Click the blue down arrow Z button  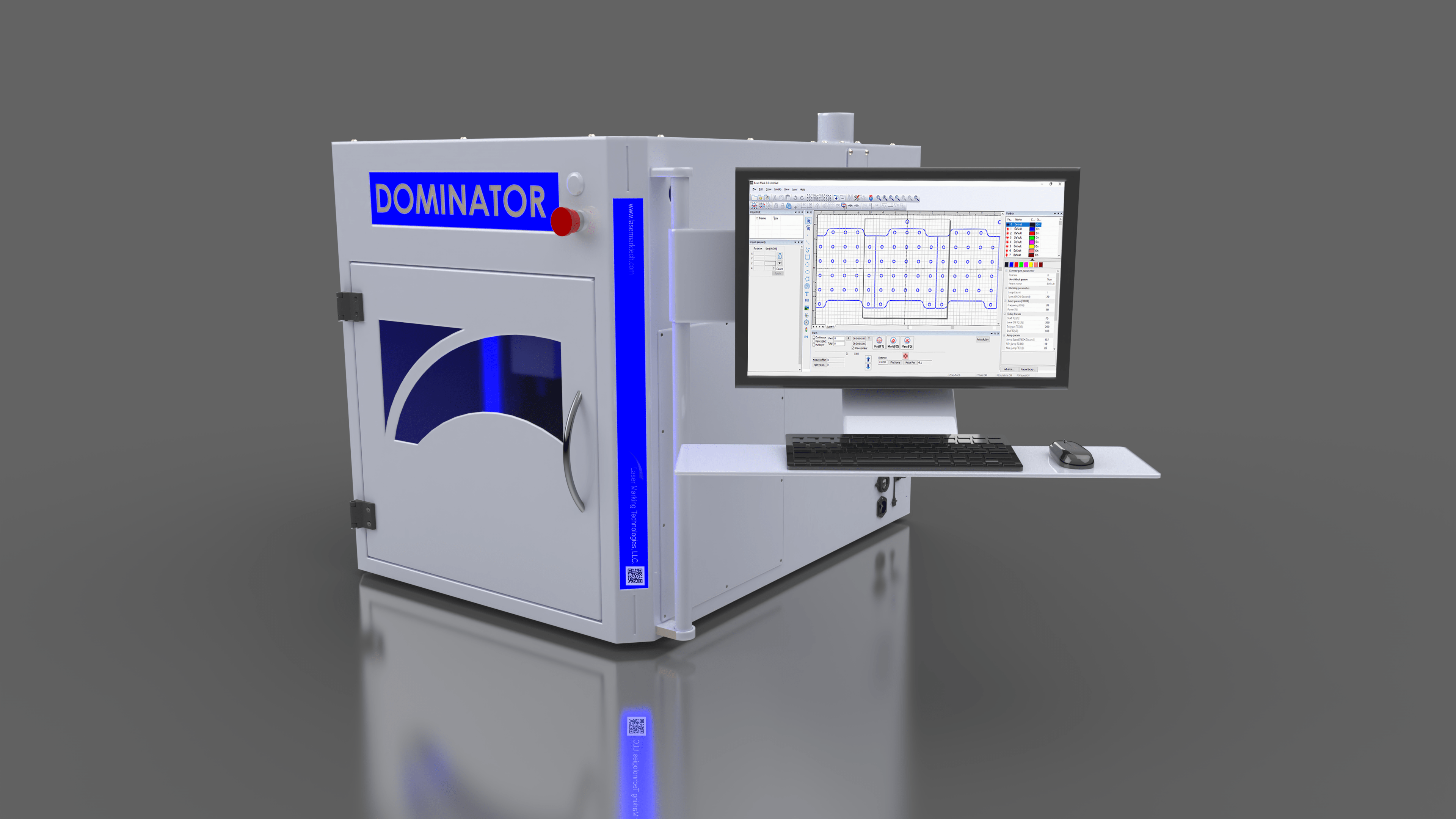[868, 367]
